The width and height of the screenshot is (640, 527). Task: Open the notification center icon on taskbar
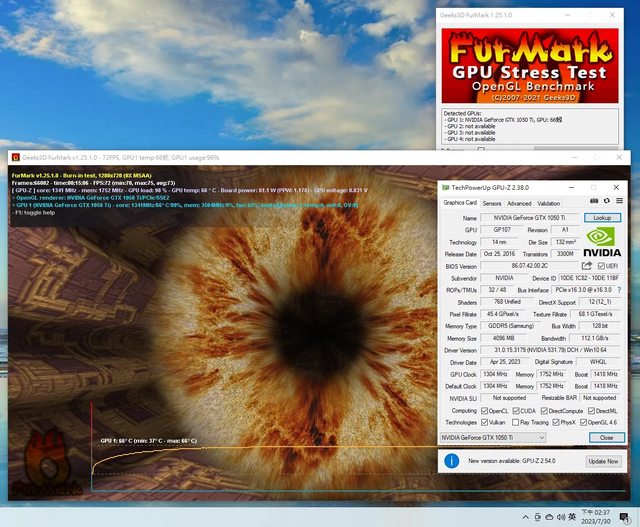(x=623, y=516)
